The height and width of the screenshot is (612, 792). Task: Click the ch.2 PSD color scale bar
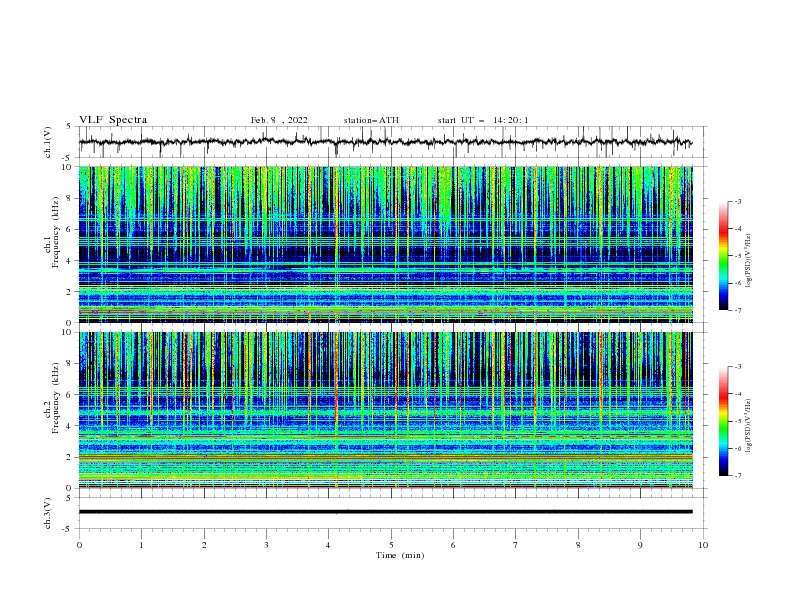[724, 421]
